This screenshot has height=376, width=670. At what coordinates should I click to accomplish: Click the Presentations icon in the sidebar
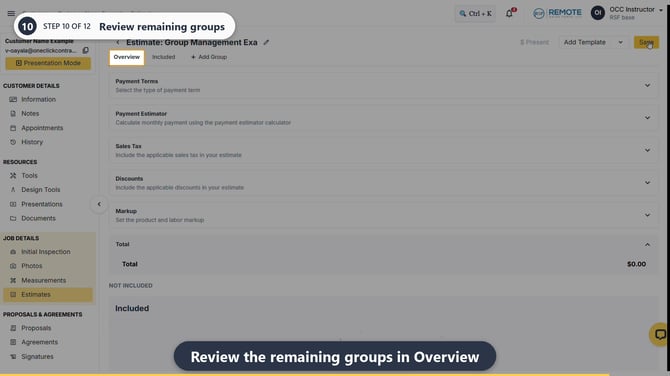tap(13, 204)
